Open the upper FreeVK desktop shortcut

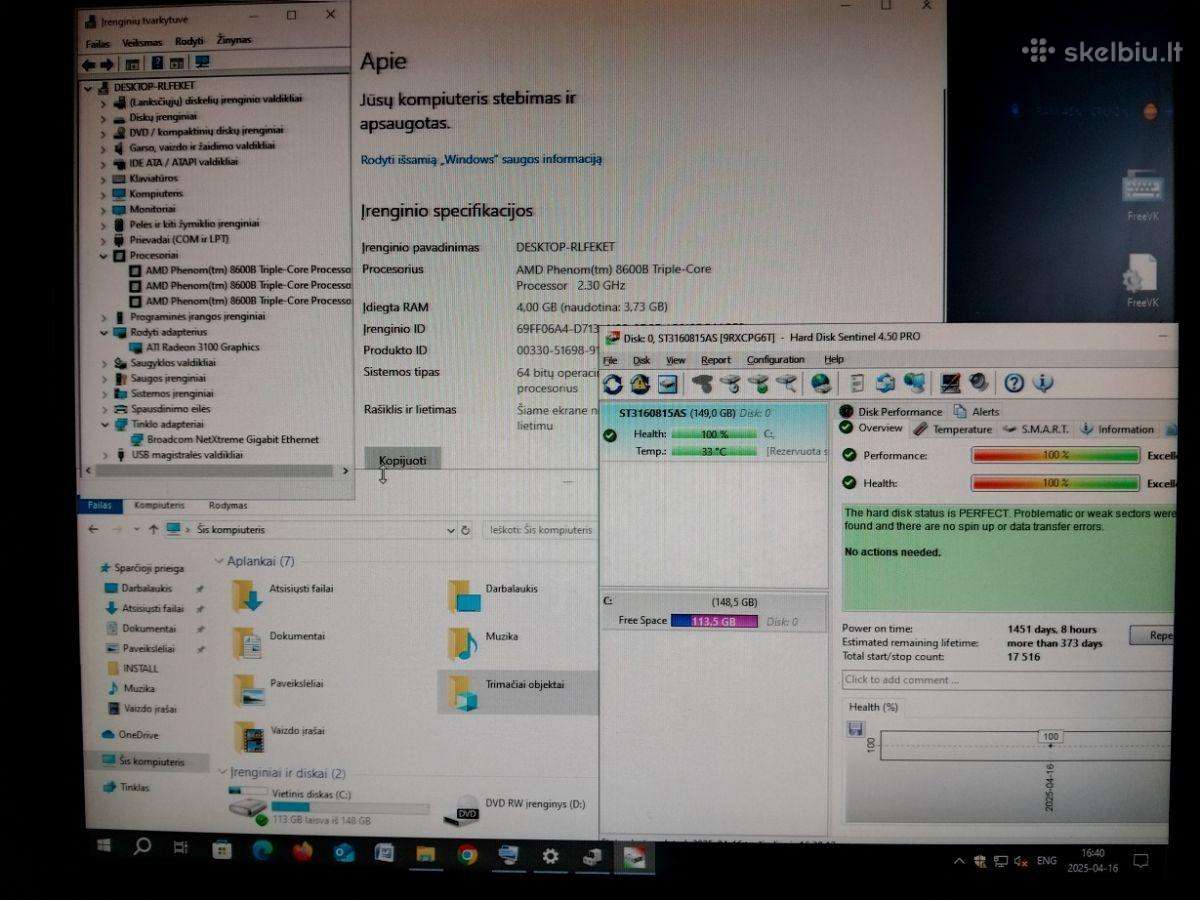click(1142, 195)
